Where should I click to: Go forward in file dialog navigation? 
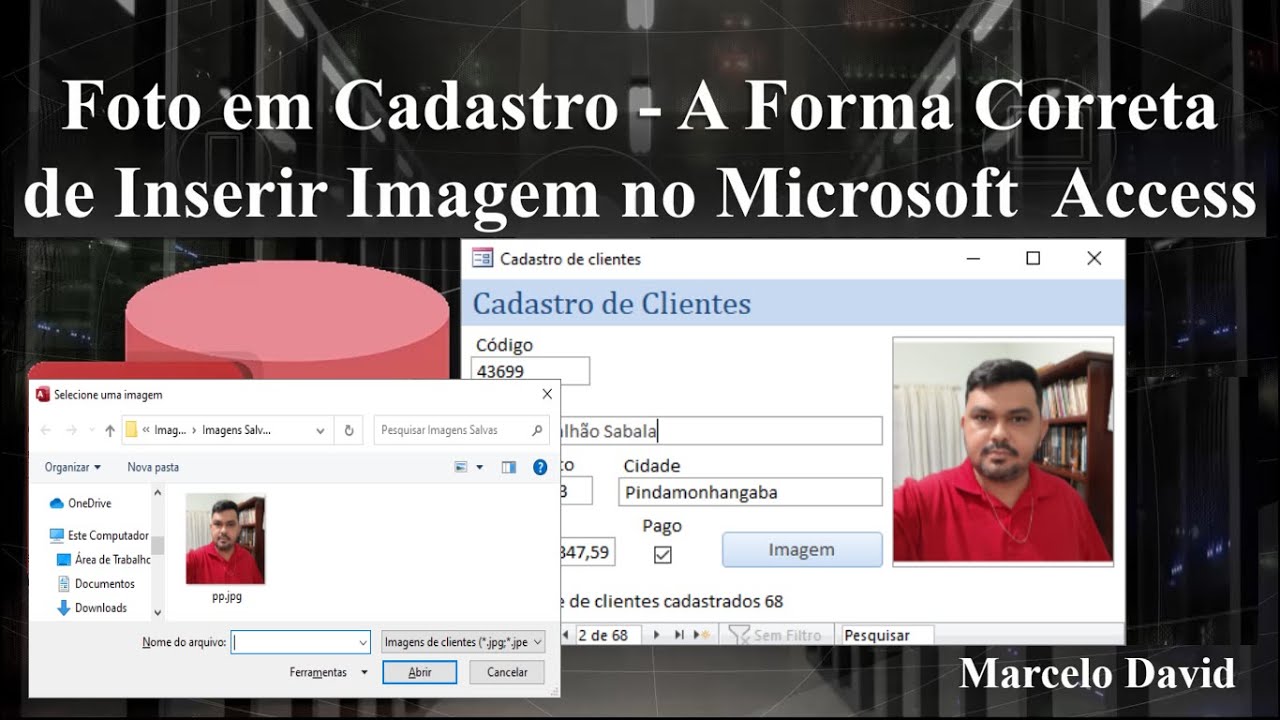pos(71,430)
